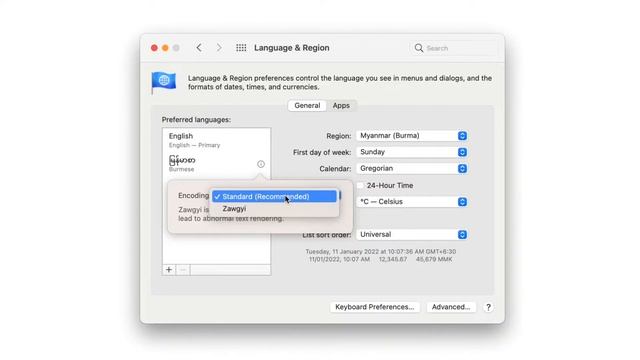Screen dimensions: 640x360
Task: Open List sort order dropdown
Action: coord(412,234)
